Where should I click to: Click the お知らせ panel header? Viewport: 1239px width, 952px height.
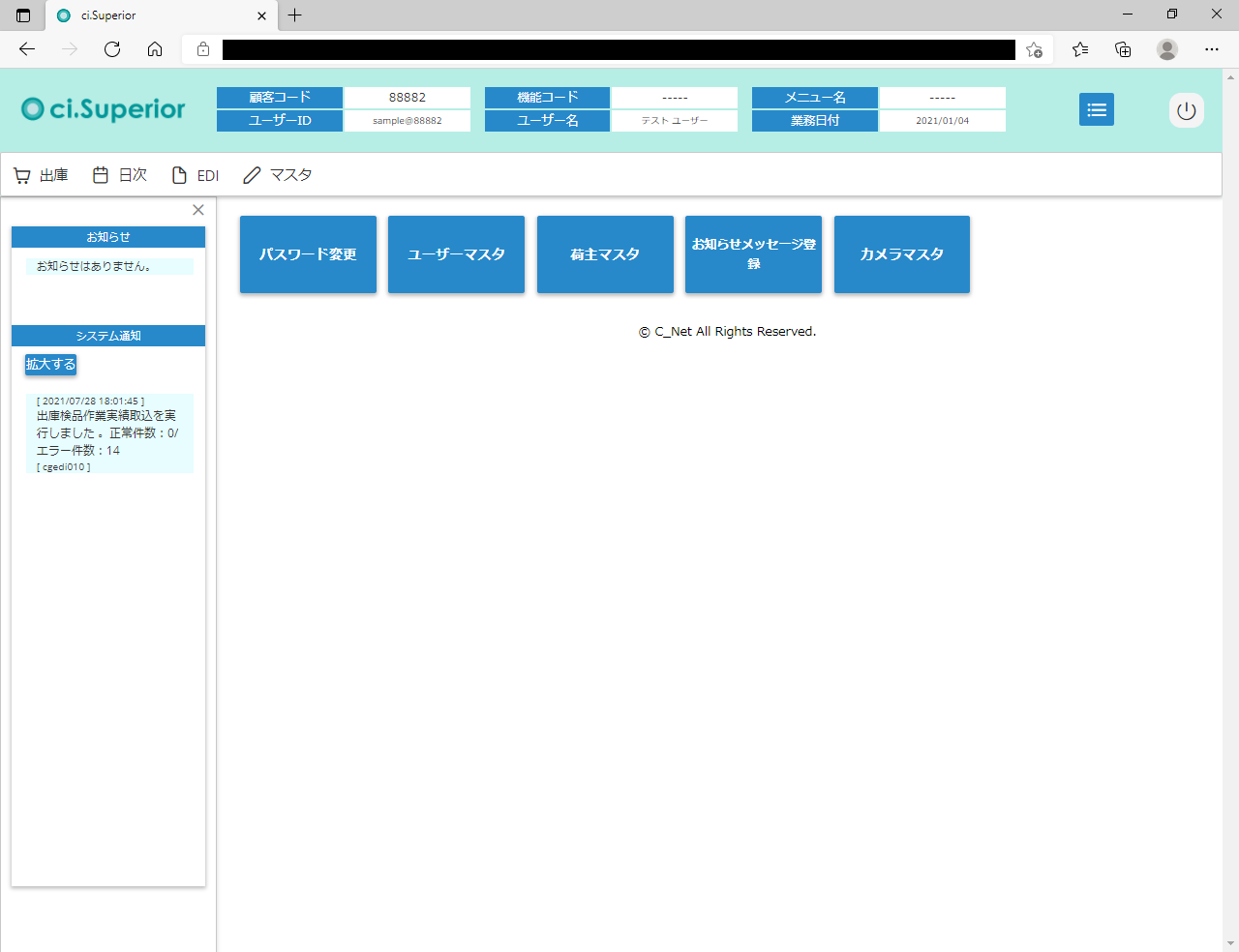108,237
